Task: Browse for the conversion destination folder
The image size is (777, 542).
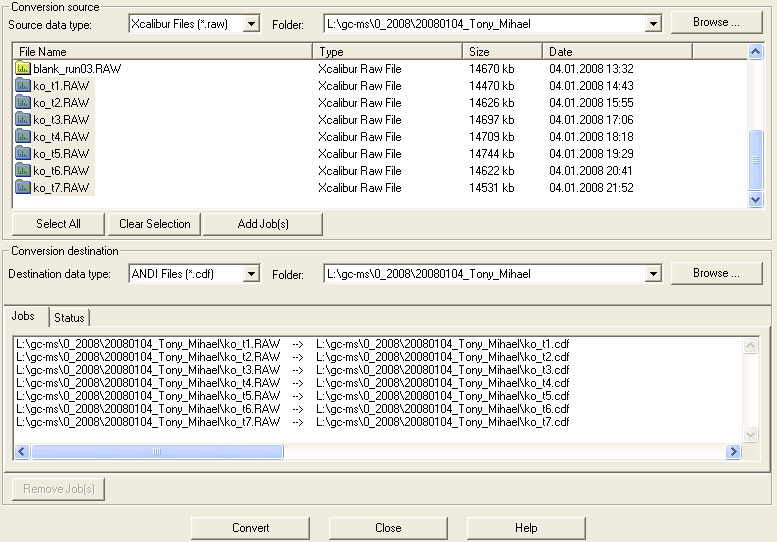Action: tap(716, 273)
